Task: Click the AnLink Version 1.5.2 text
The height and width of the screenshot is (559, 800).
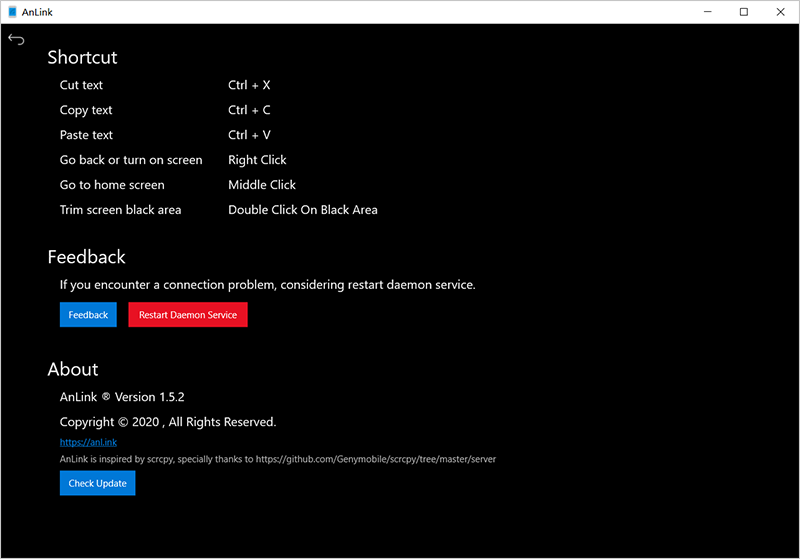Action: pos(122,397)
